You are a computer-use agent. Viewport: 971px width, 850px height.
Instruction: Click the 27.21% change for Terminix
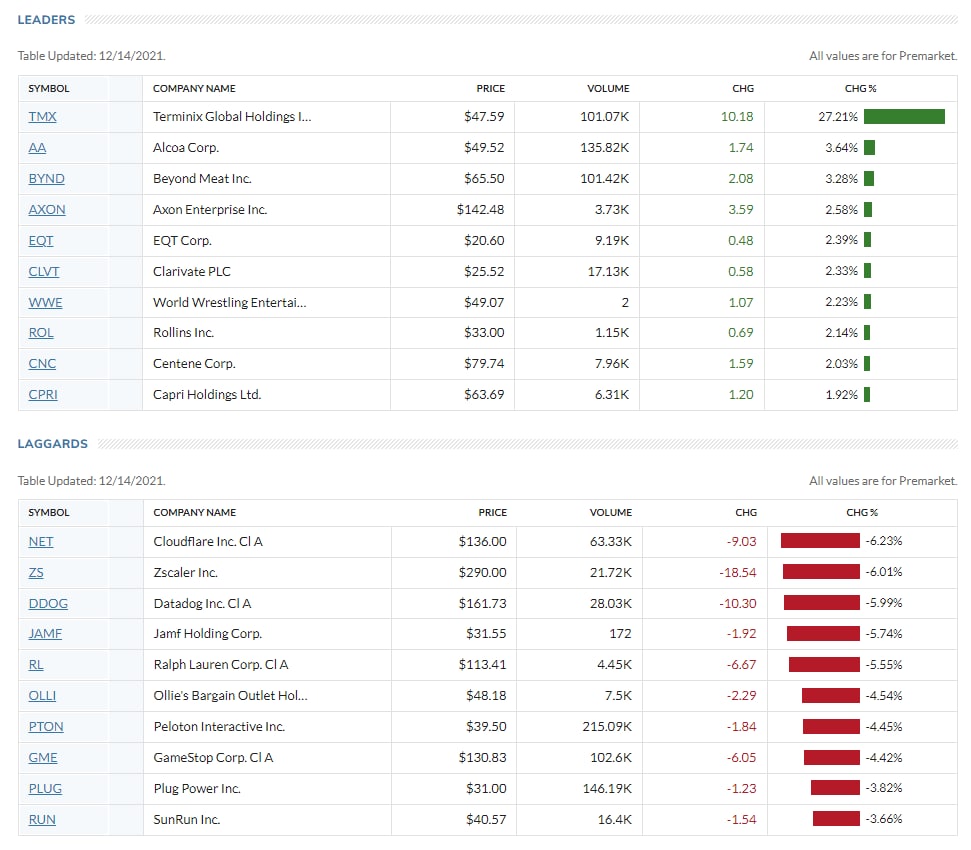[838, 116]
